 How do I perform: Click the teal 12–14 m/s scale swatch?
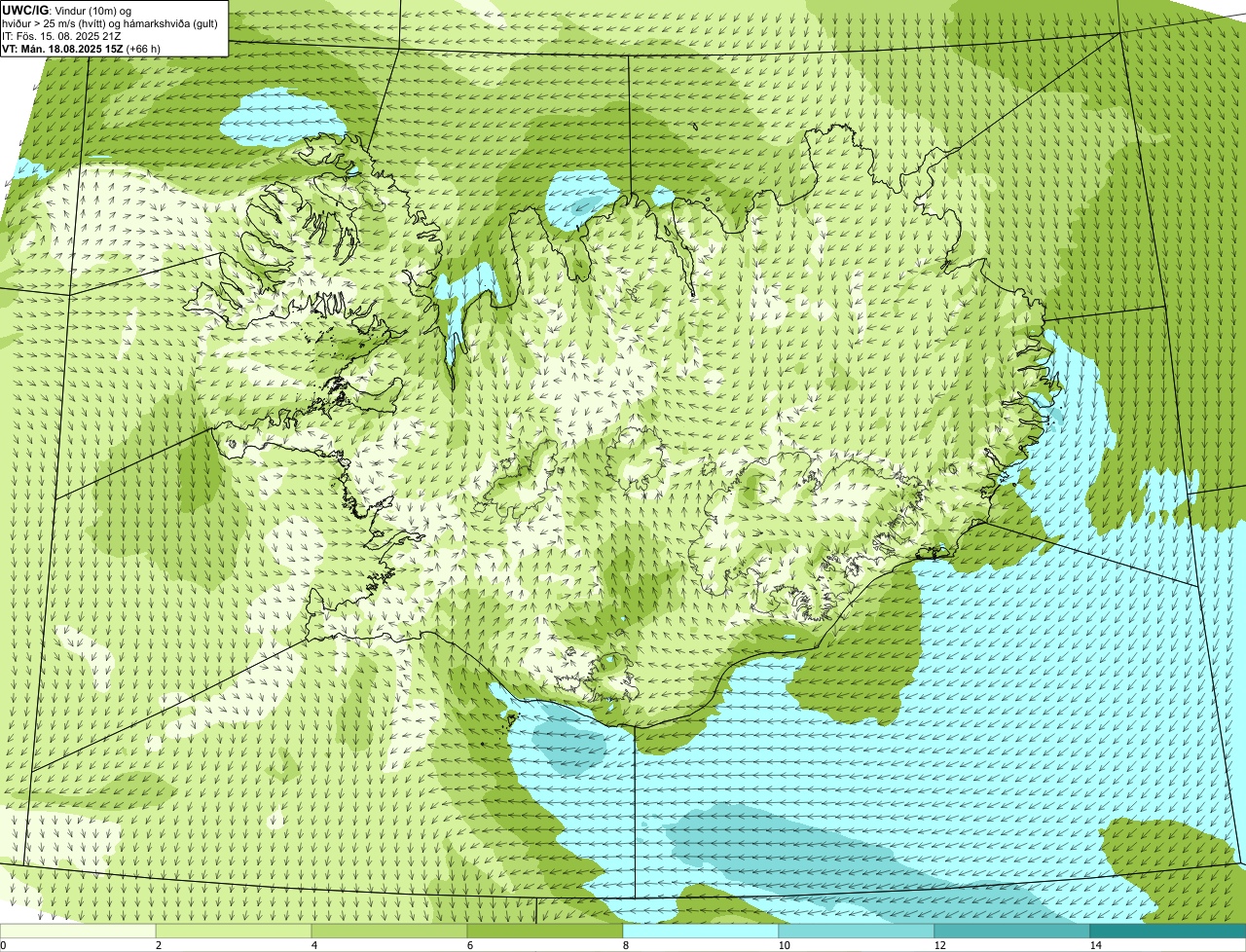click(x=1012, y=931)
